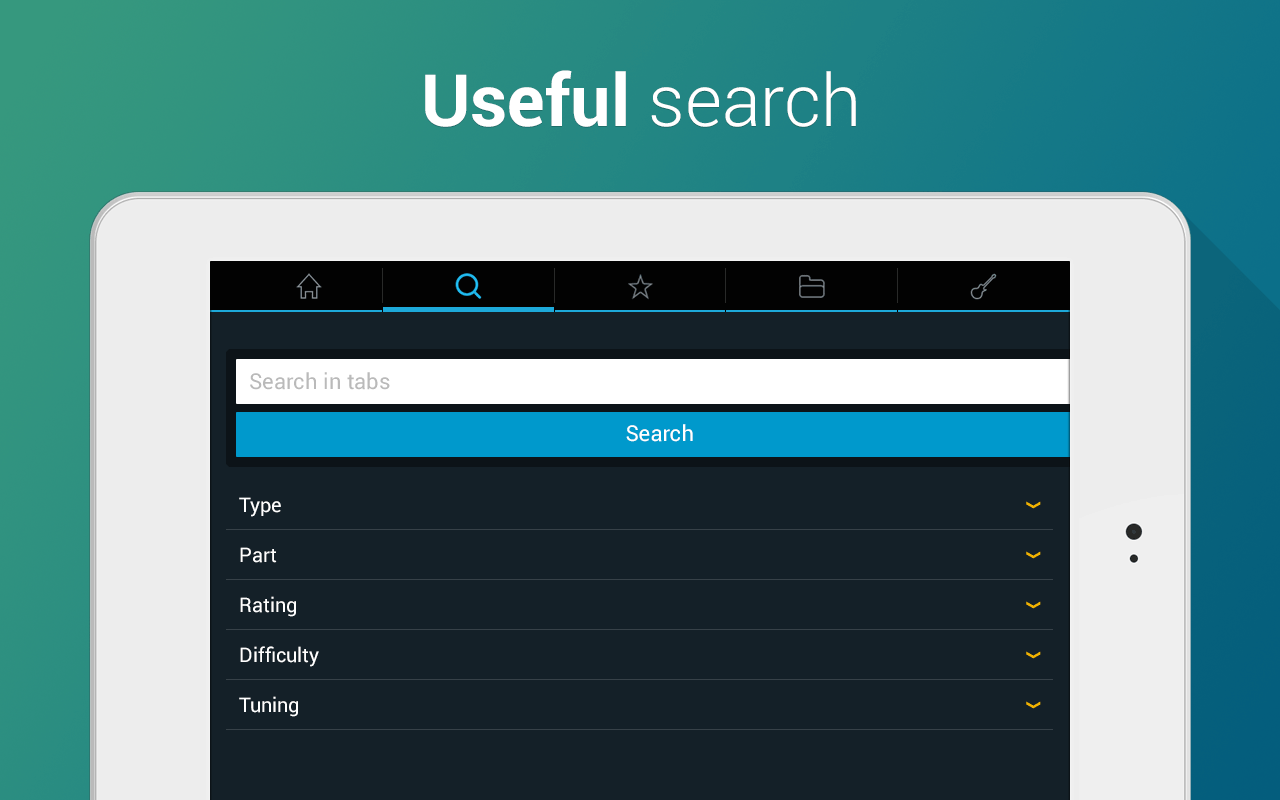Open the guitar icon tab
This screenshot has height=800, width=1280.
point(983,287)
